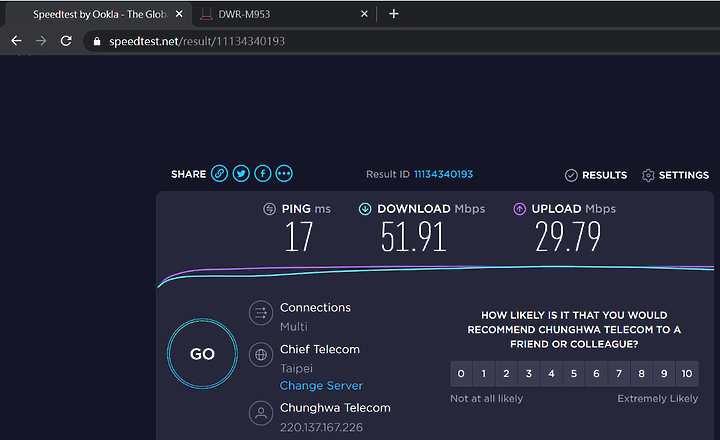Close the Speedtest by Ookla tab

(179, 14)
